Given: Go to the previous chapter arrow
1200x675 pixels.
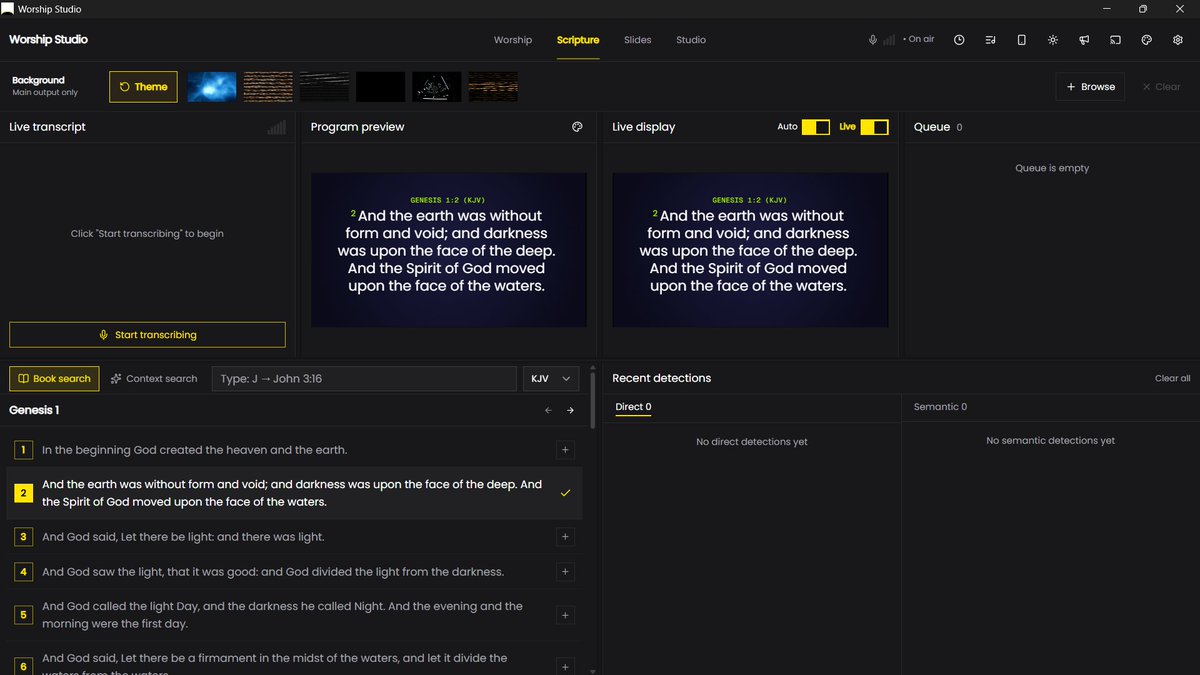Looking at the screenshot, I should 548,410.
